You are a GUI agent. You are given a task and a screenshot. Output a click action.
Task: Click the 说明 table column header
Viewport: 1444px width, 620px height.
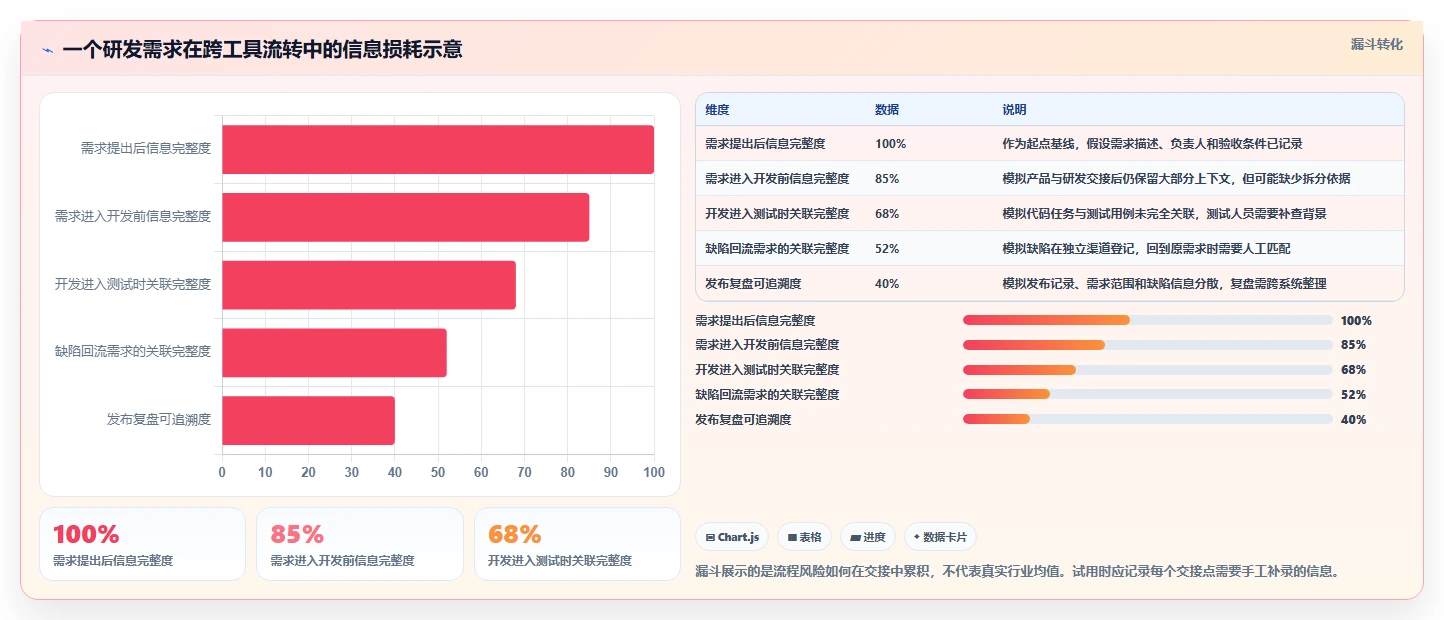pos(1014,110)
